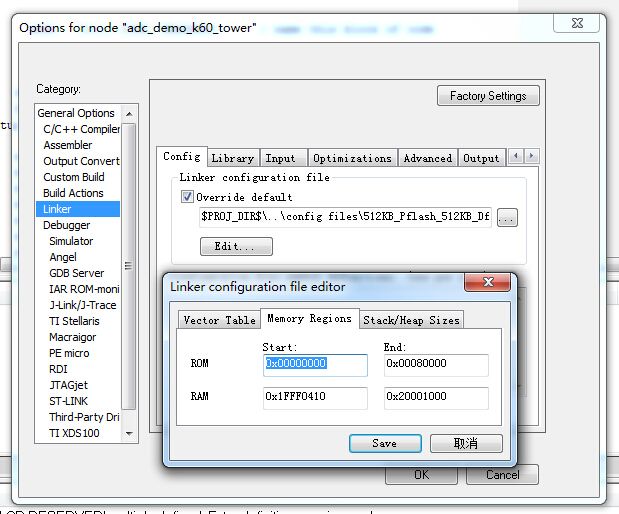Save the linker configuration

tap(385, 443)
